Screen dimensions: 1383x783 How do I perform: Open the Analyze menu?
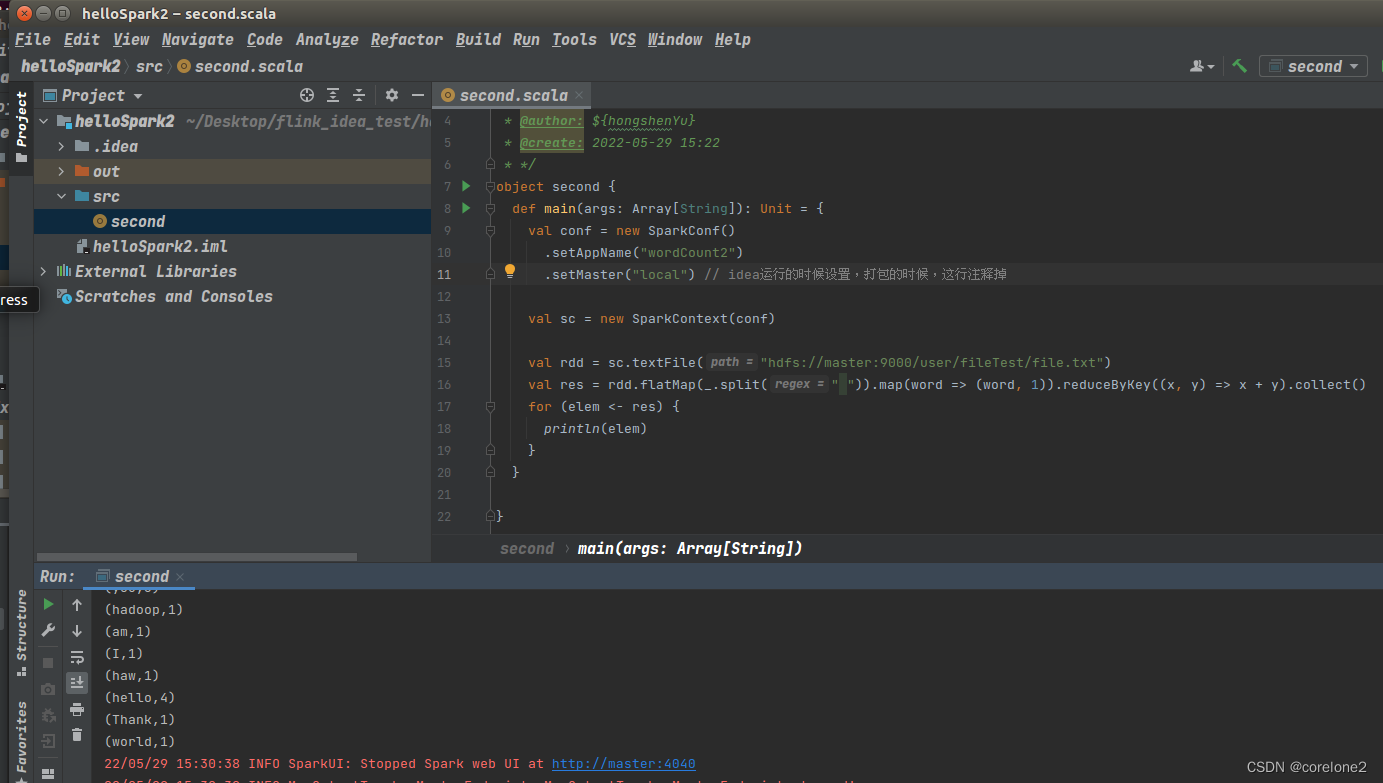327,39
